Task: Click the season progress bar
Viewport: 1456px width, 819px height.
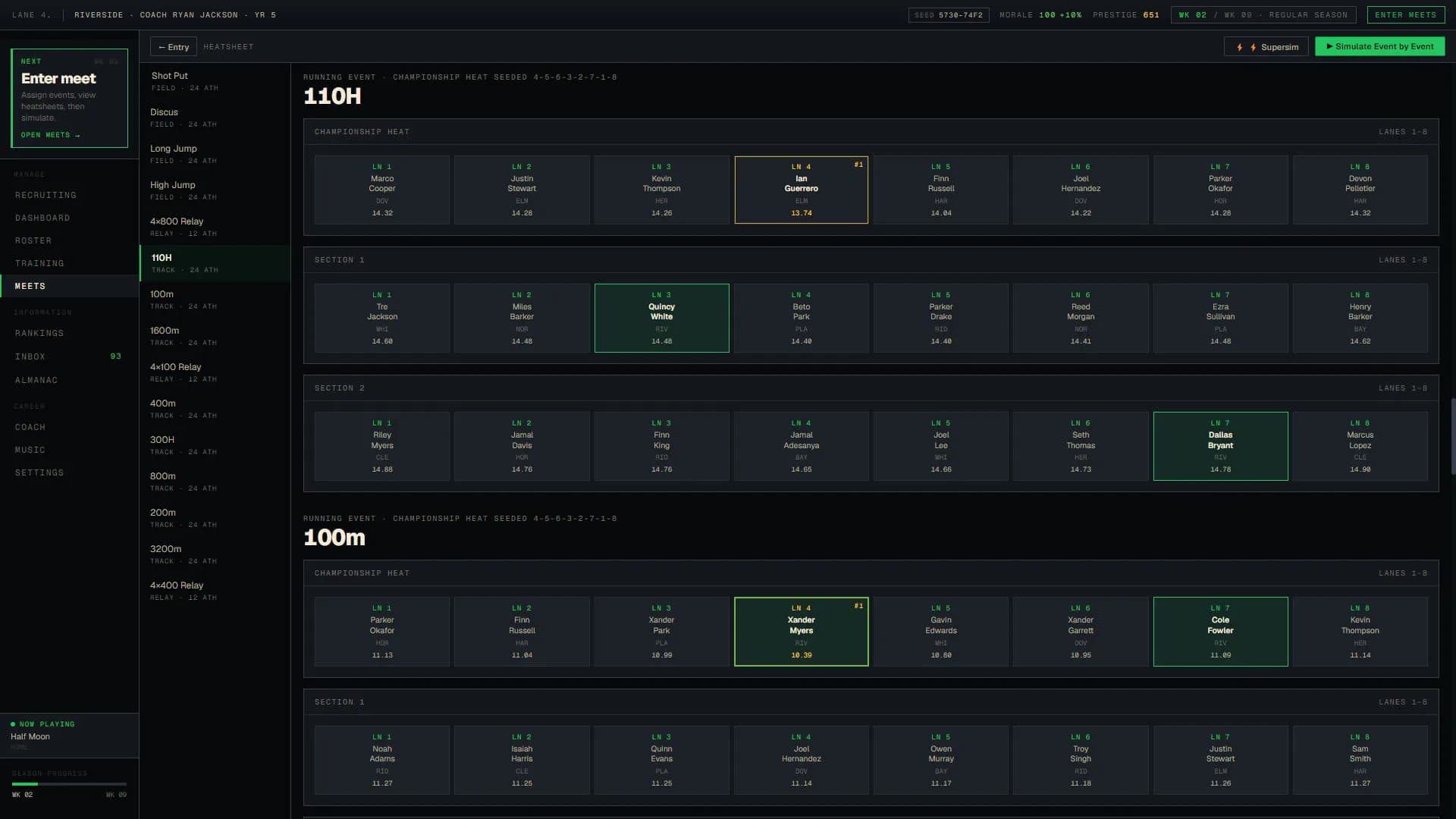Action: (69, 784)
